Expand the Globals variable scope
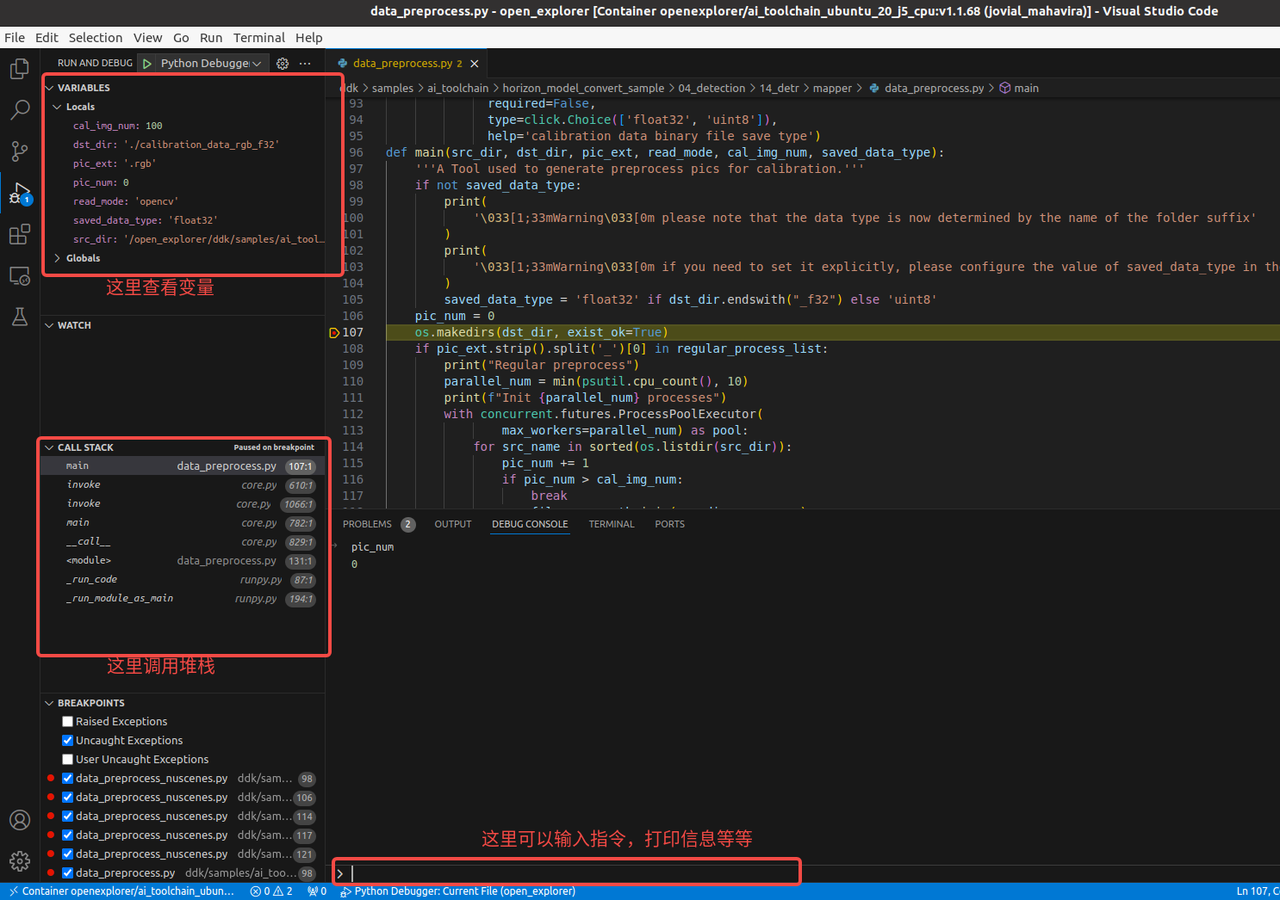Screen dimensions: 1280x900 click(x=83, y=258)
